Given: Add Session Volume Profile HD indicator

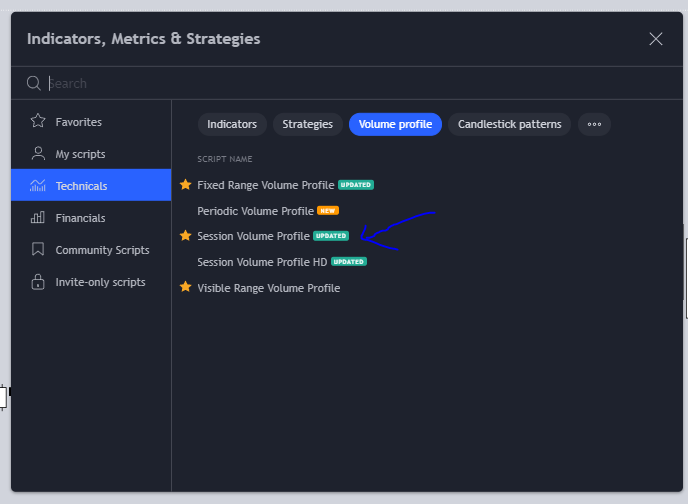Looking at the screenshot, I should [x=262, y=262].
